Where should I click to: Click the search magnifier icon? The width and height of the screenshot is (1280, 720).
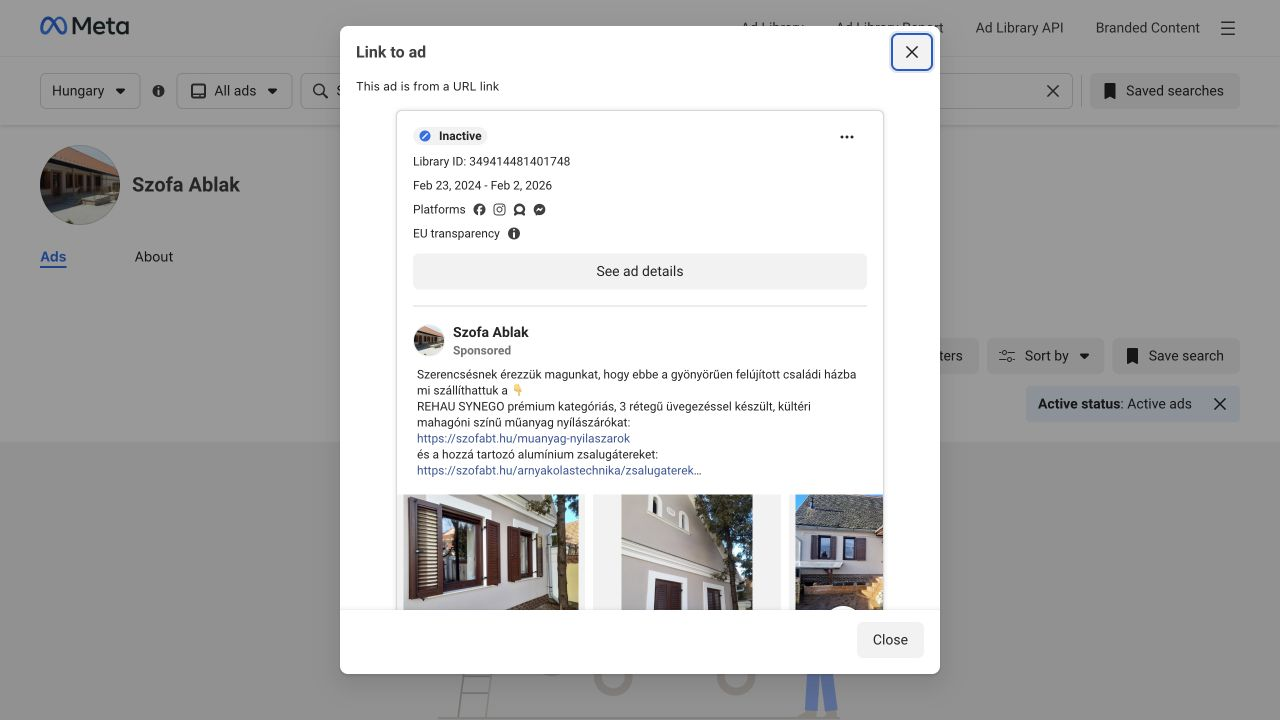(320, 91)
